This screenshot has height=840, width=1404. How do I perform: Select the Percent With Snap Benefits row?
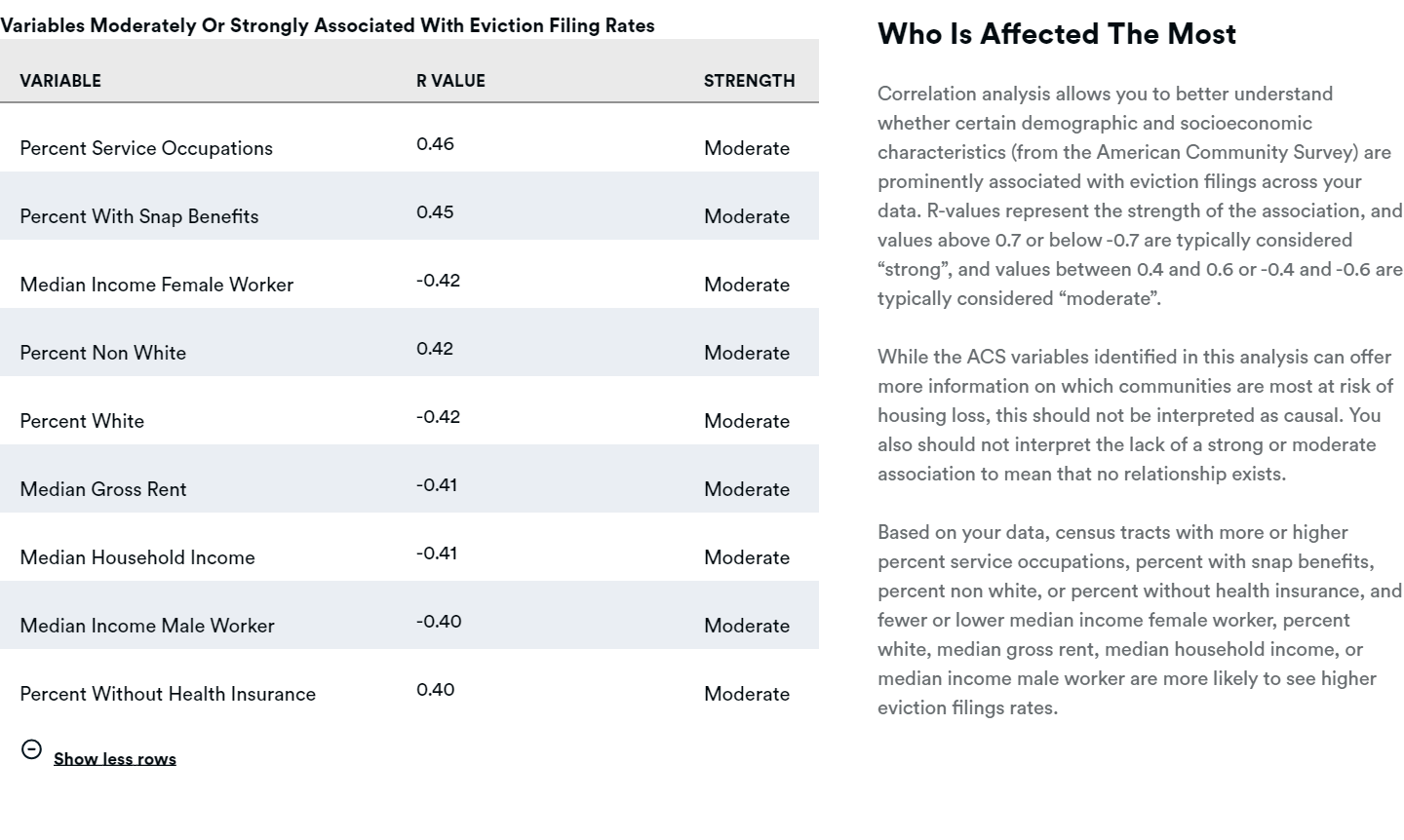(x=139, y=216)
